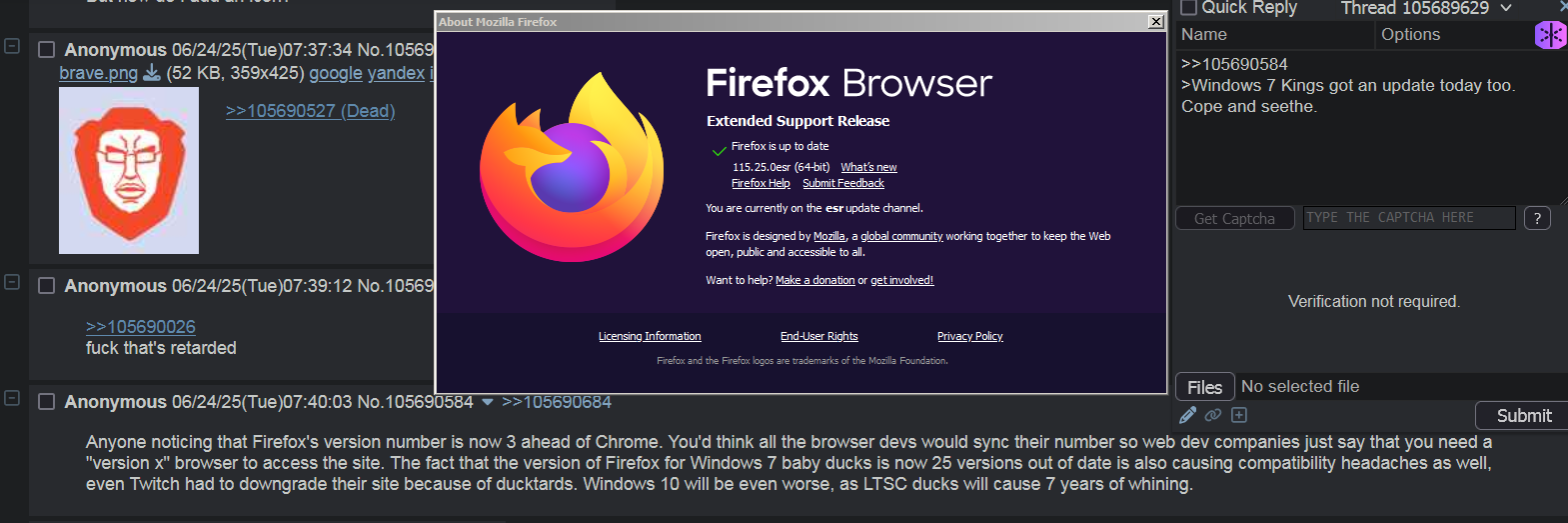This screenshot has width=1568, height=523.
Task: Open the post menu arrow next to No.105690584
Action: pyautogui.click(x=488, y=403)
